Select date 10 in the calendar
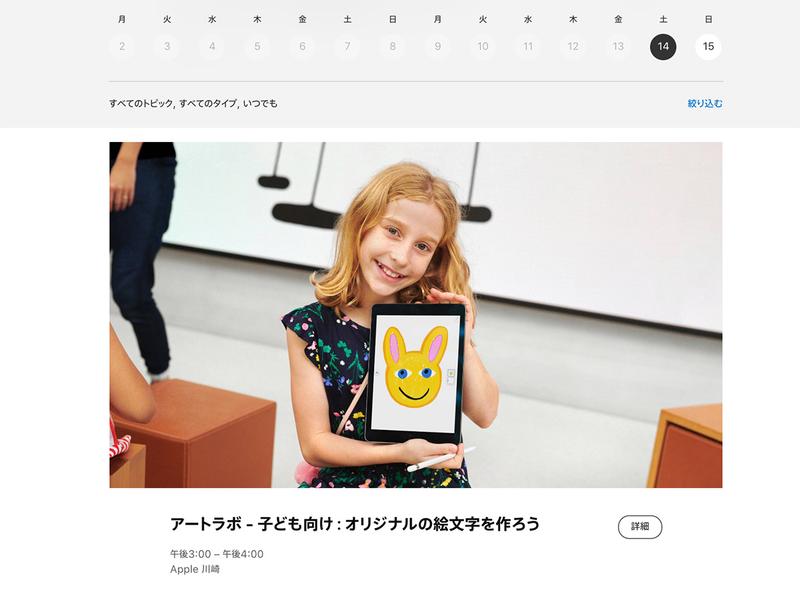Screen dimensions: 800x600 pos(483,46)
